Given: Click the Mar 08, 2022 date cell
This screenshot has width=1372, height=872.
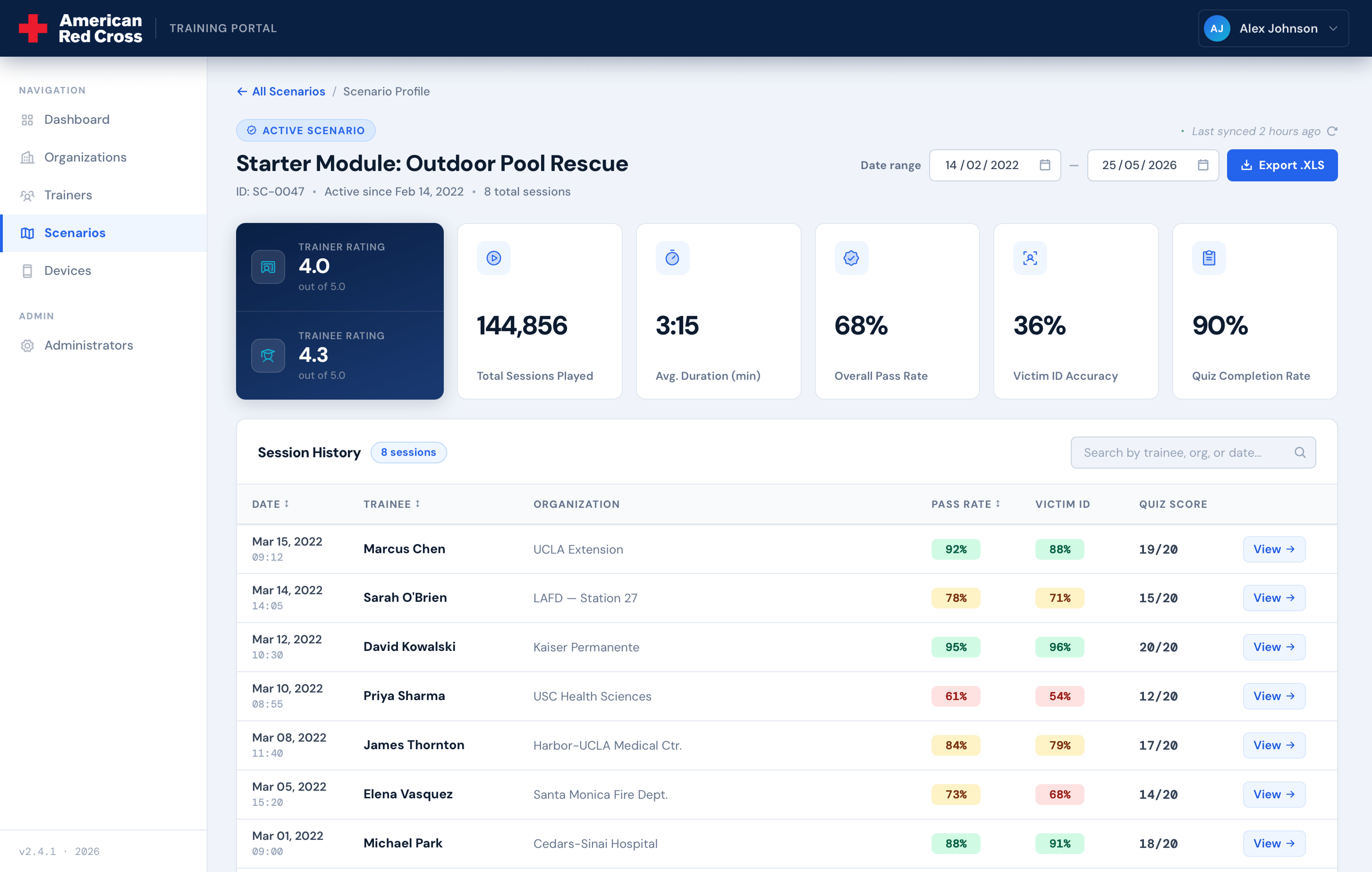Looking at the screenshot, I should click(289, 745).
